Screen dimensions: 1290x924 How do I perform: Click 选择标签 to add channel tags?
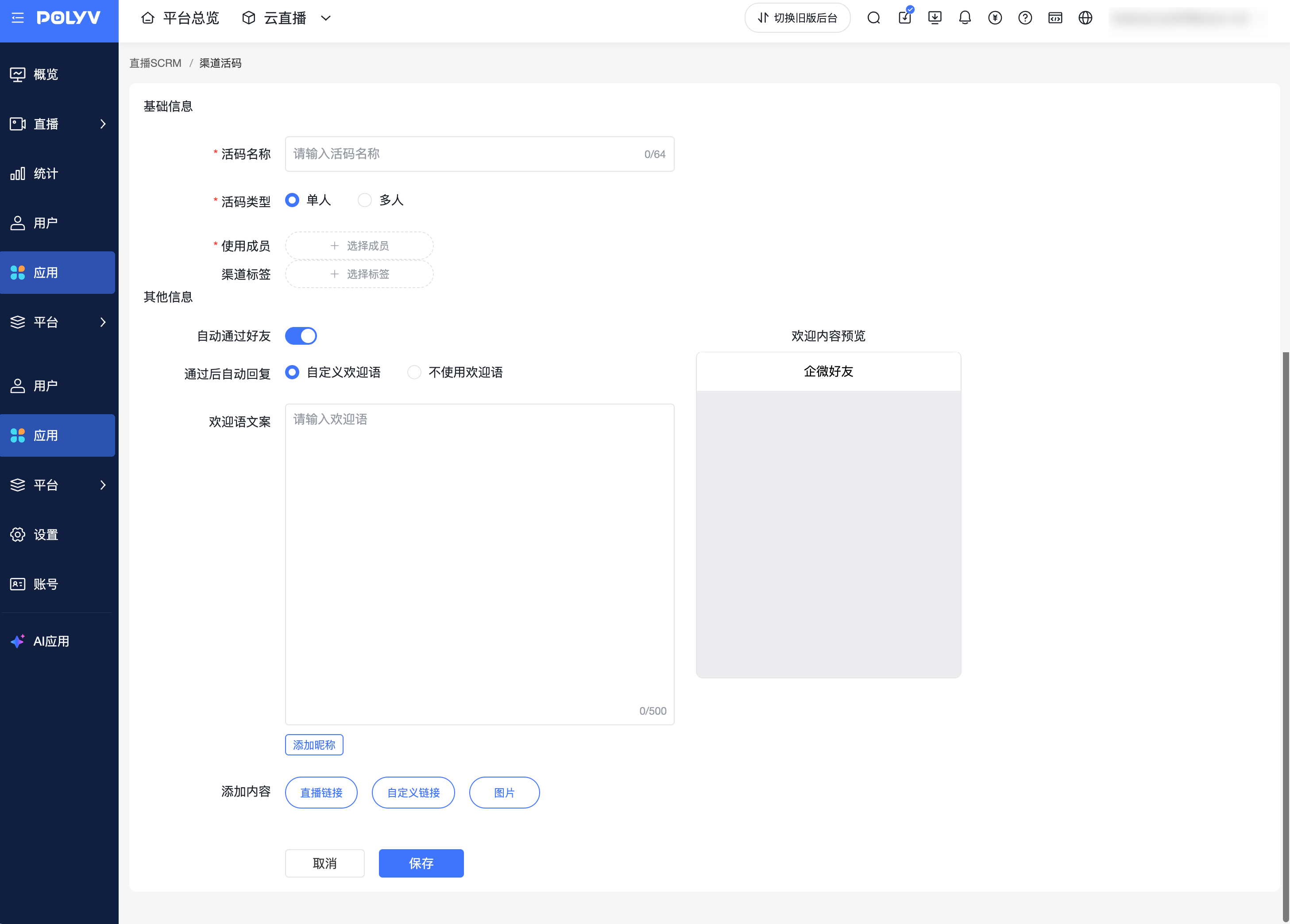(x=359, y=274)
